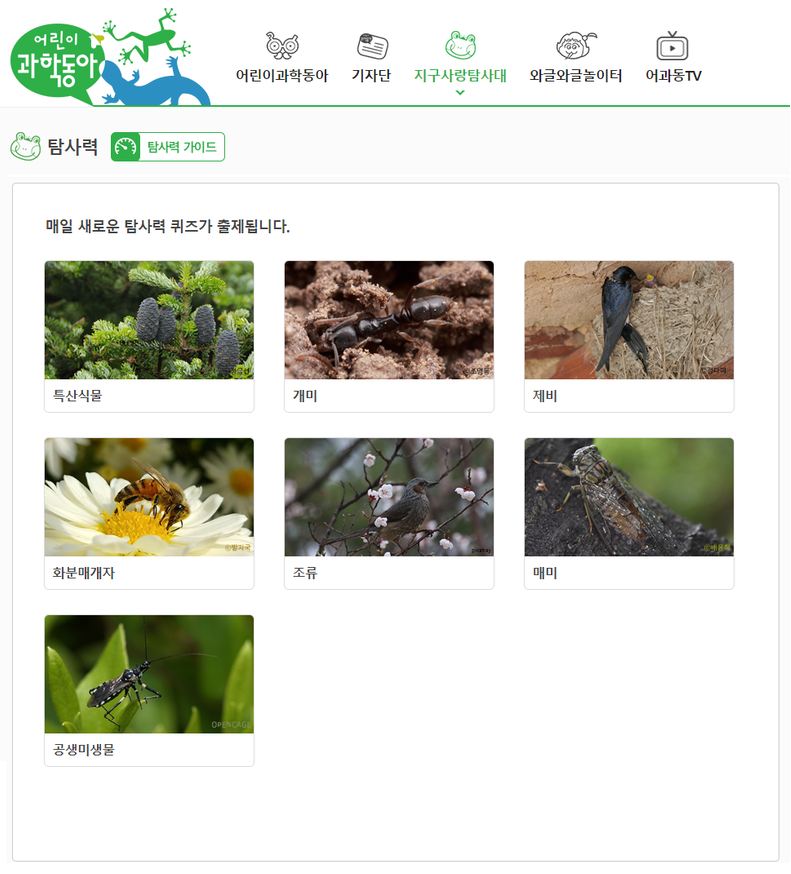Screen dimensions: 791x874
Task: Open the 매미 cicada quiz image
Action: pyautogui.click(x=629, y=497)
